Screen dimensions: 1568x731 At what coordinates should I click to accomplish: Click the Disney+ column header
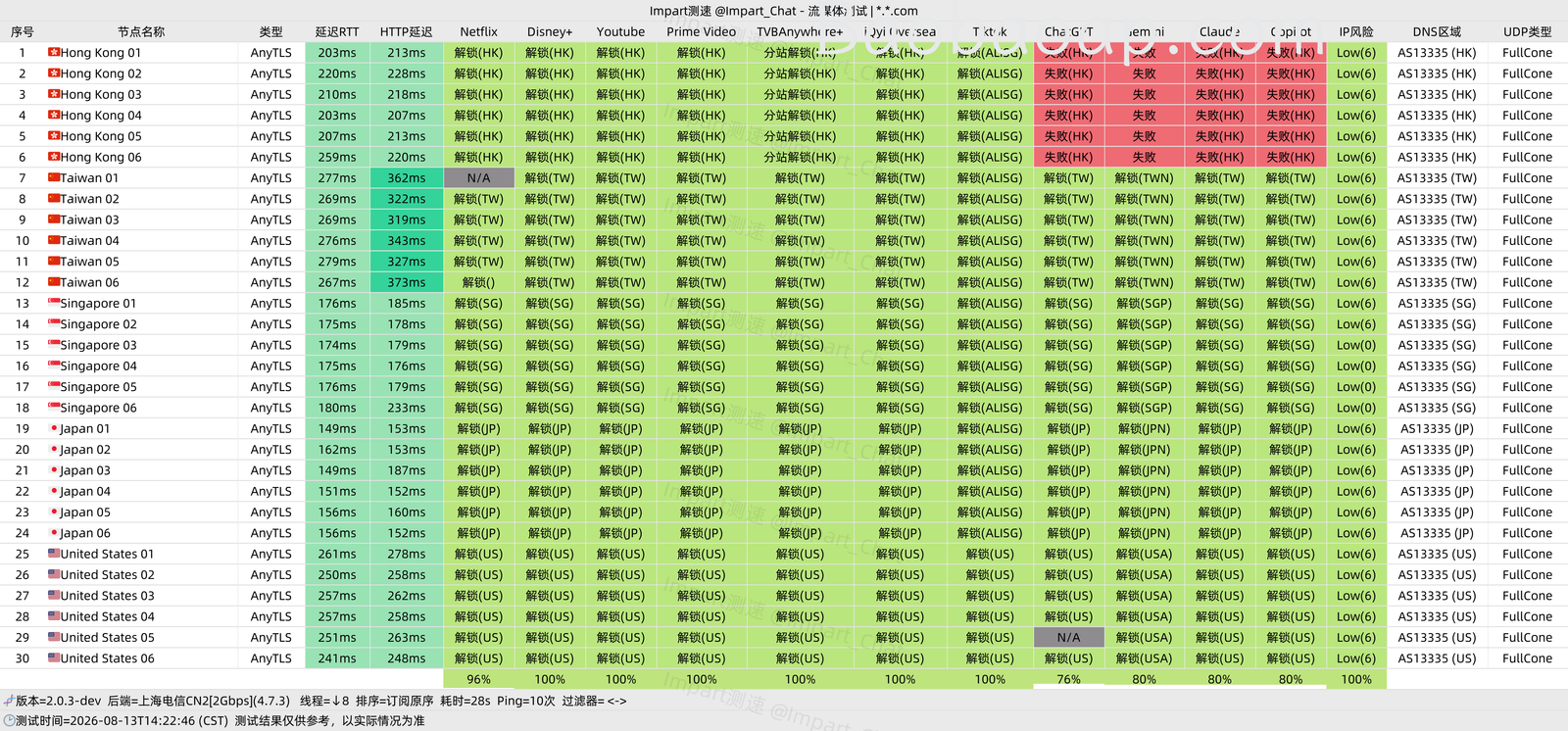pos(549,31)
